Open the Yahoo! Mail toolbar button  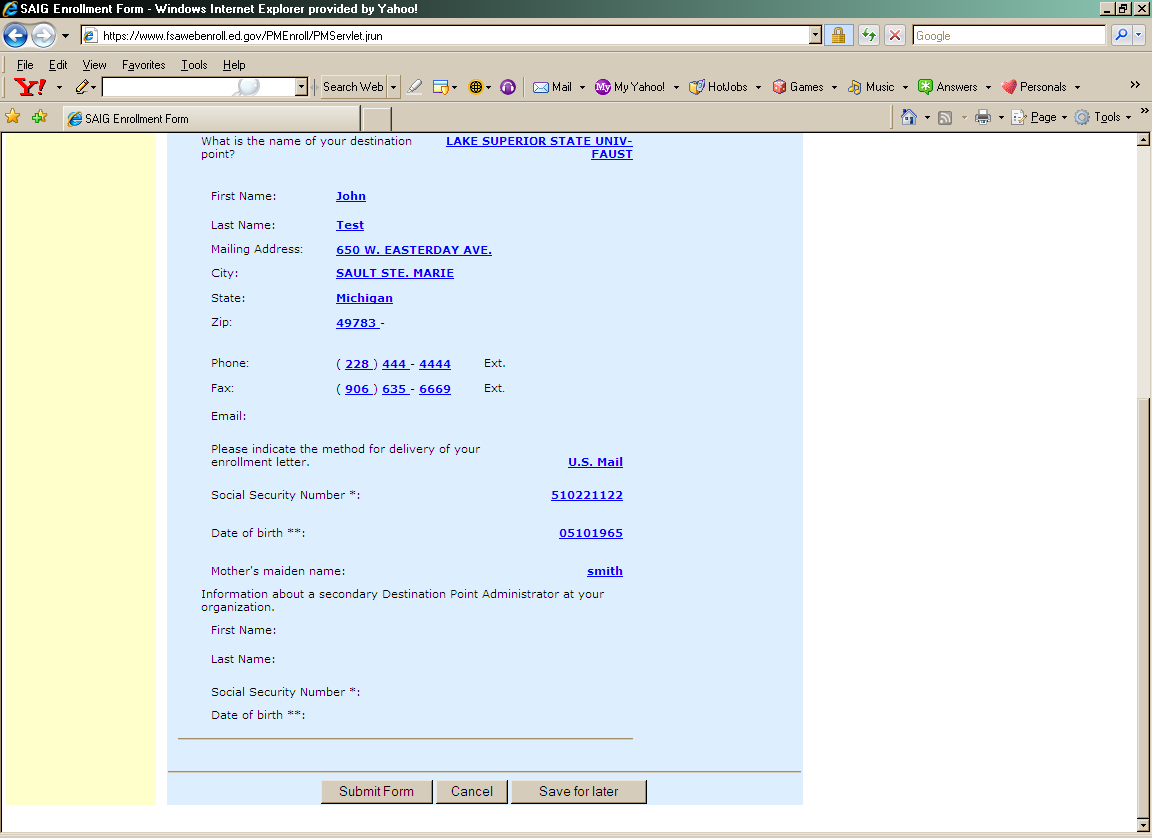coord(553,87)
